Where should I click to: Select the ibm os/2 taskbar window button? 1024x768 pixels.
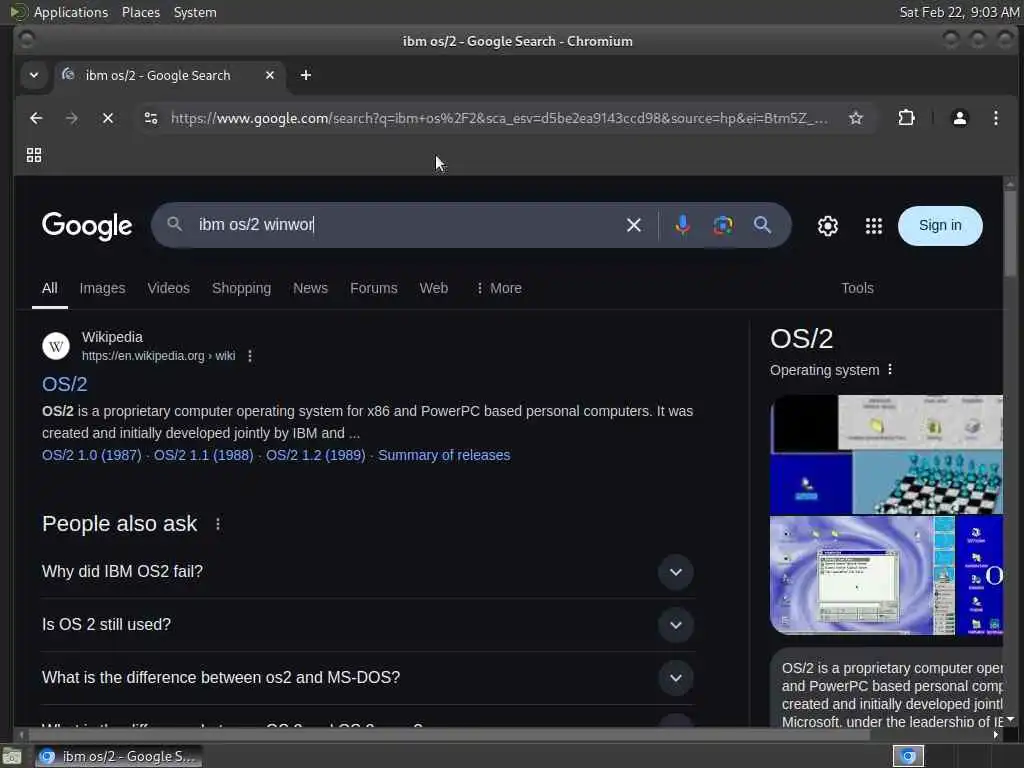118,756
